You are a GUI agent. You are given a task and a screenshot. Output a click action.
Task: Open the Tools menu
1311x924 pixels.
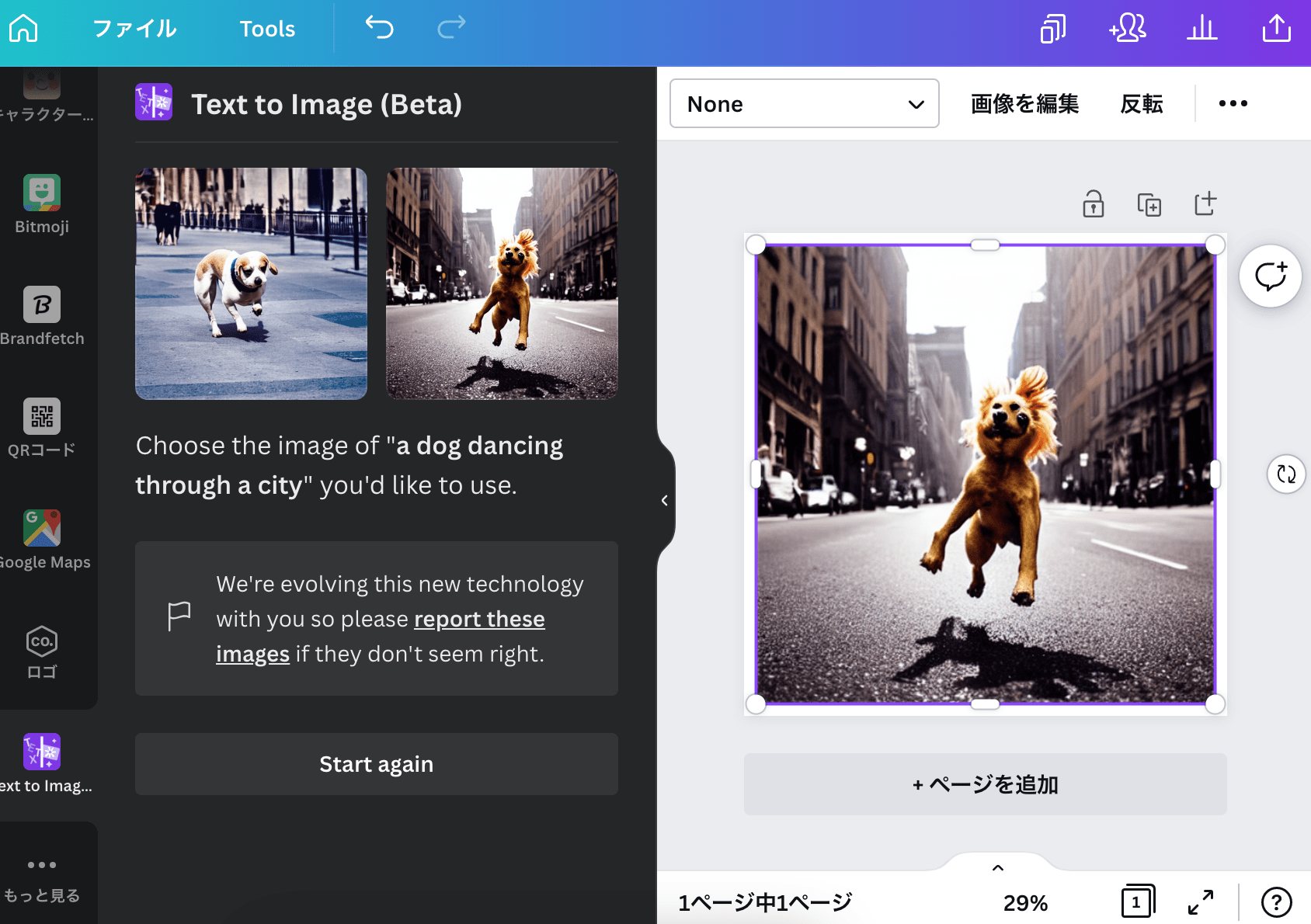pyautogui.click(x=267, y=29)
